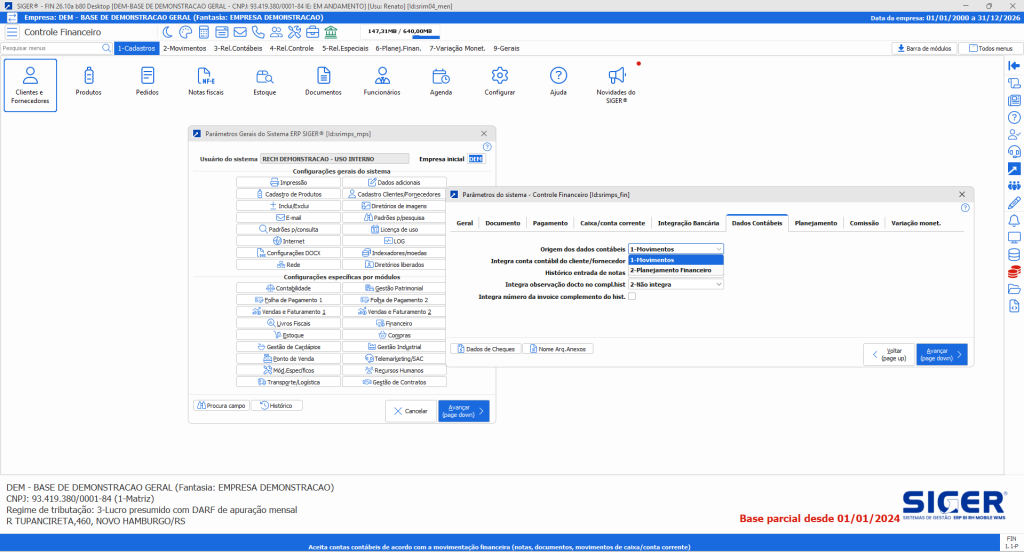1024x552 pixels.
Task: Click Nome Arq.Anexos button
Action: [x=558, y=349]
